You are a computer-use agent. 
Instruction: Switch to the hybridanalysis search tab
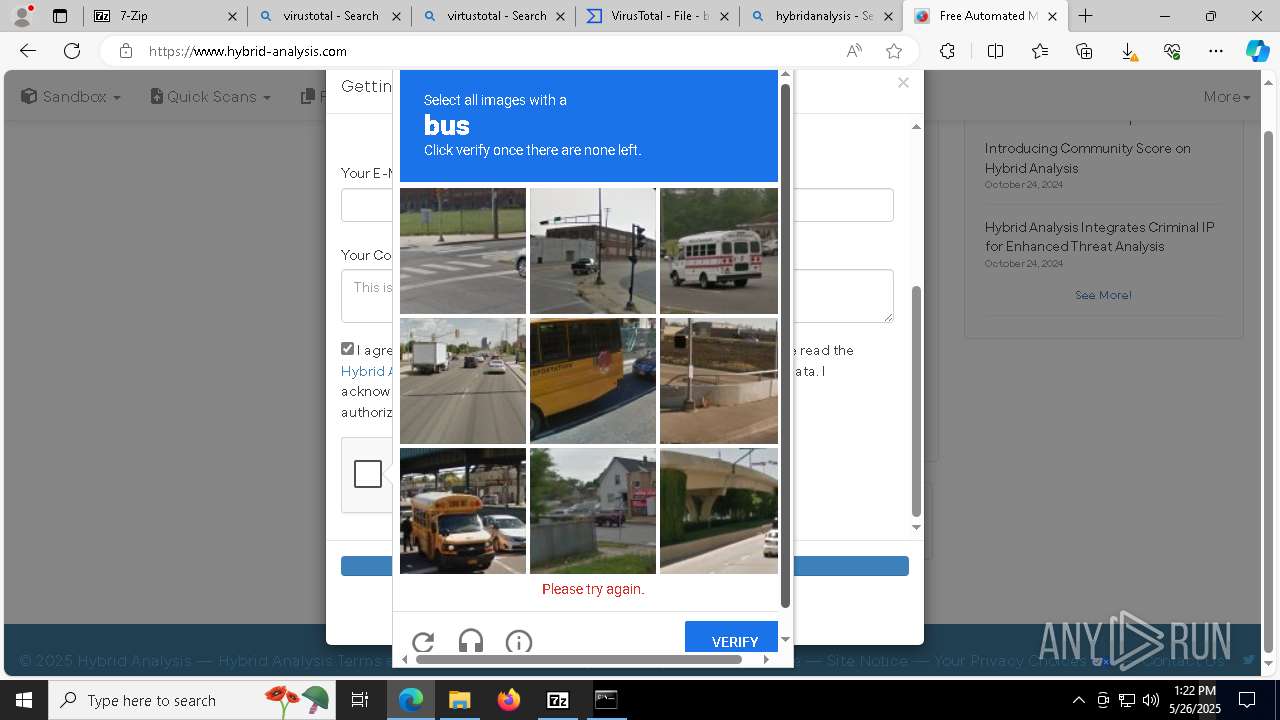(x=822, y=16)
